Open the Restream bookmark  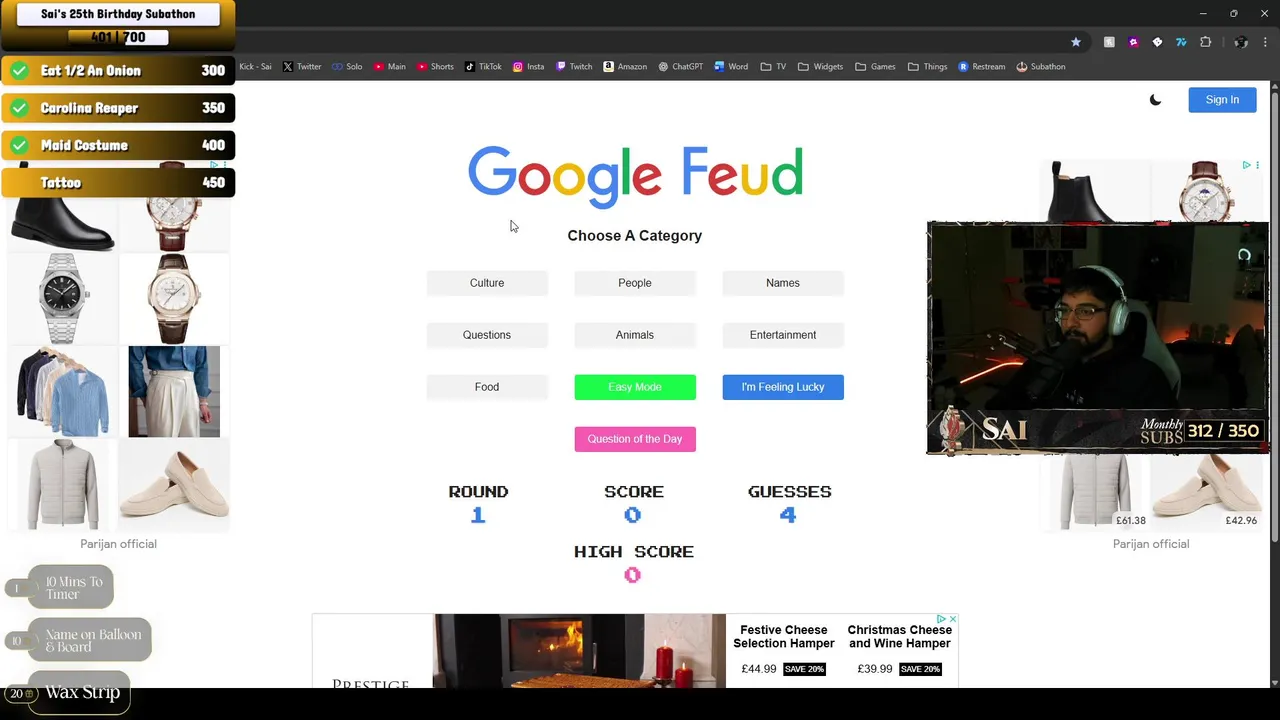coord(982,67)
